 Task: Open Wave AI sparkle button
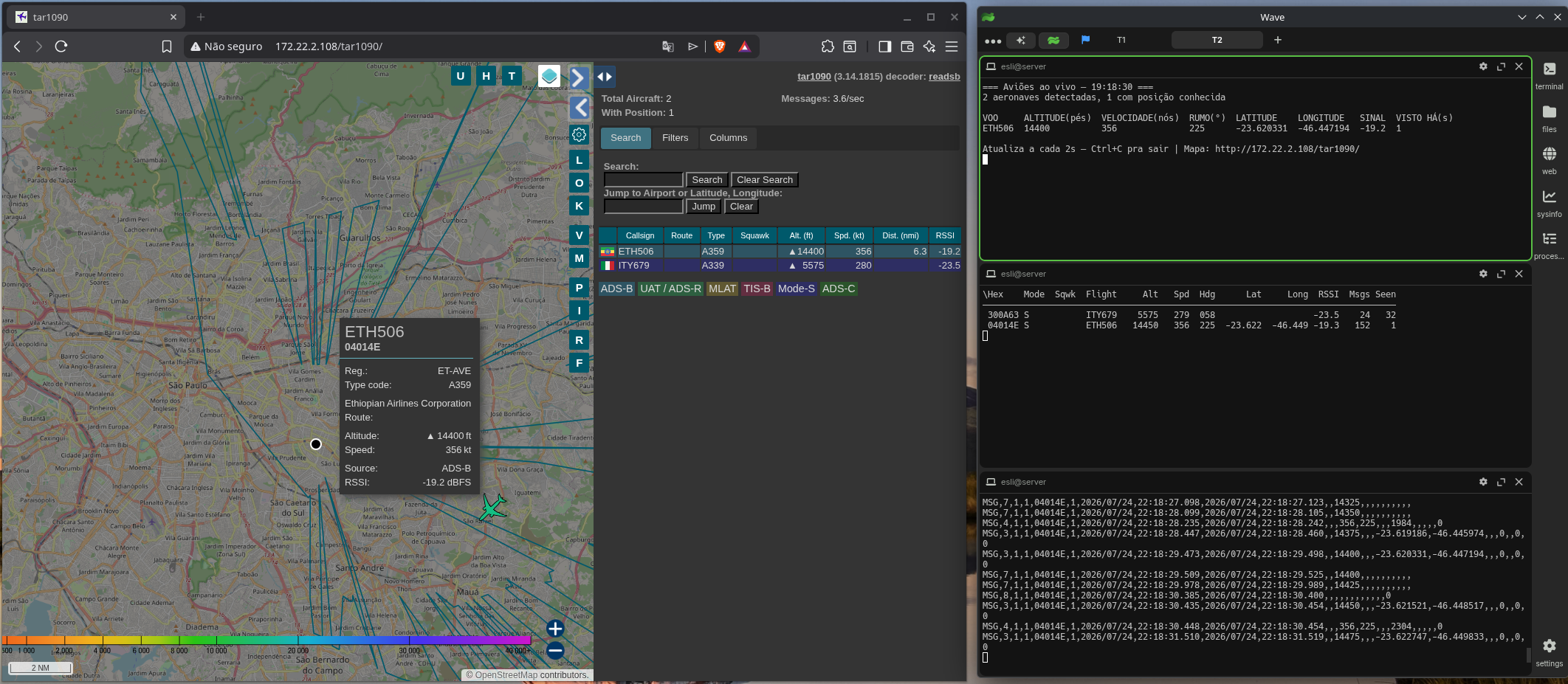1021,40
